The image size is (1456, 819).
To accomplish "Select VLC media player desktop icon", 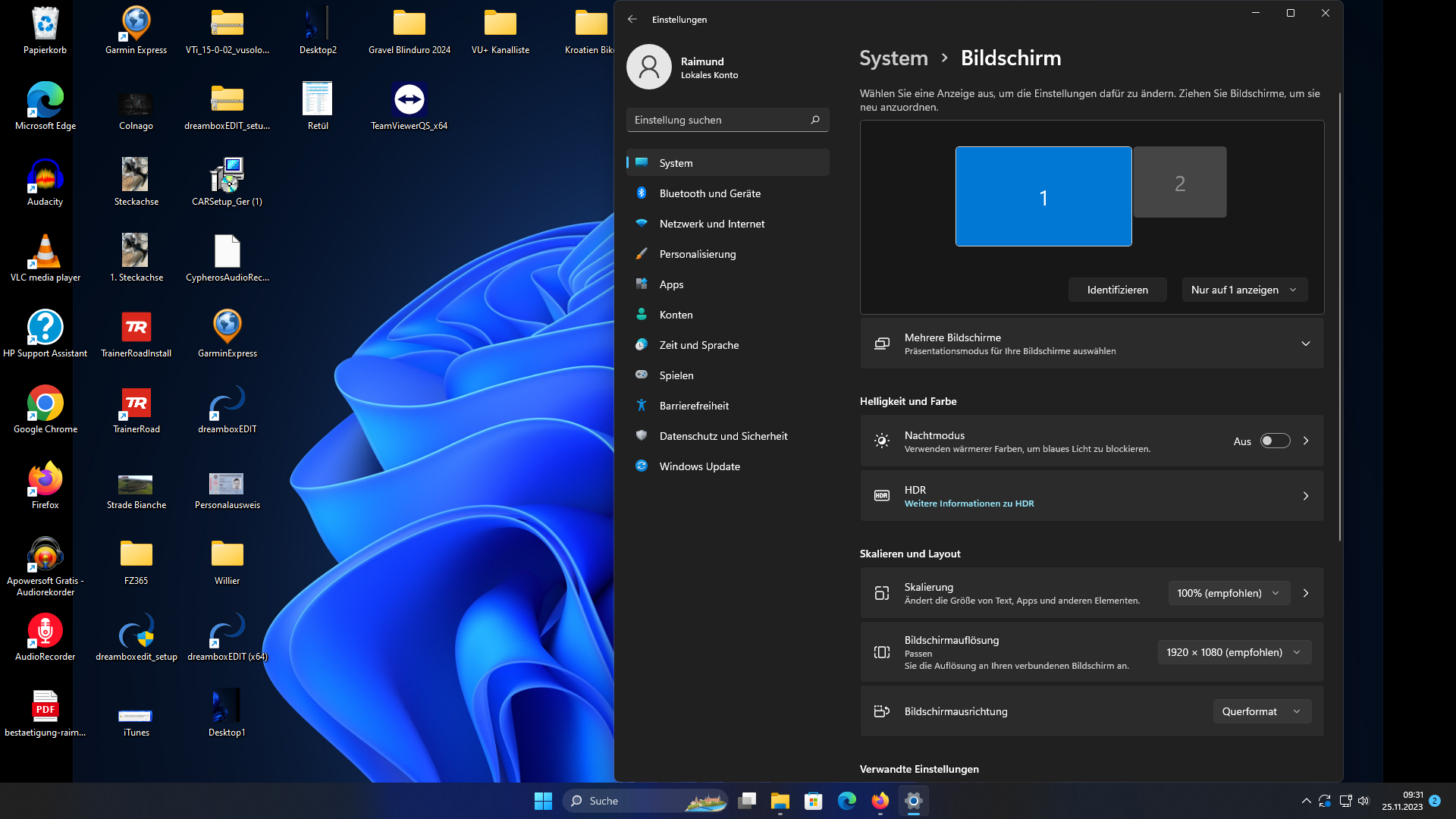I will (45, 252).
